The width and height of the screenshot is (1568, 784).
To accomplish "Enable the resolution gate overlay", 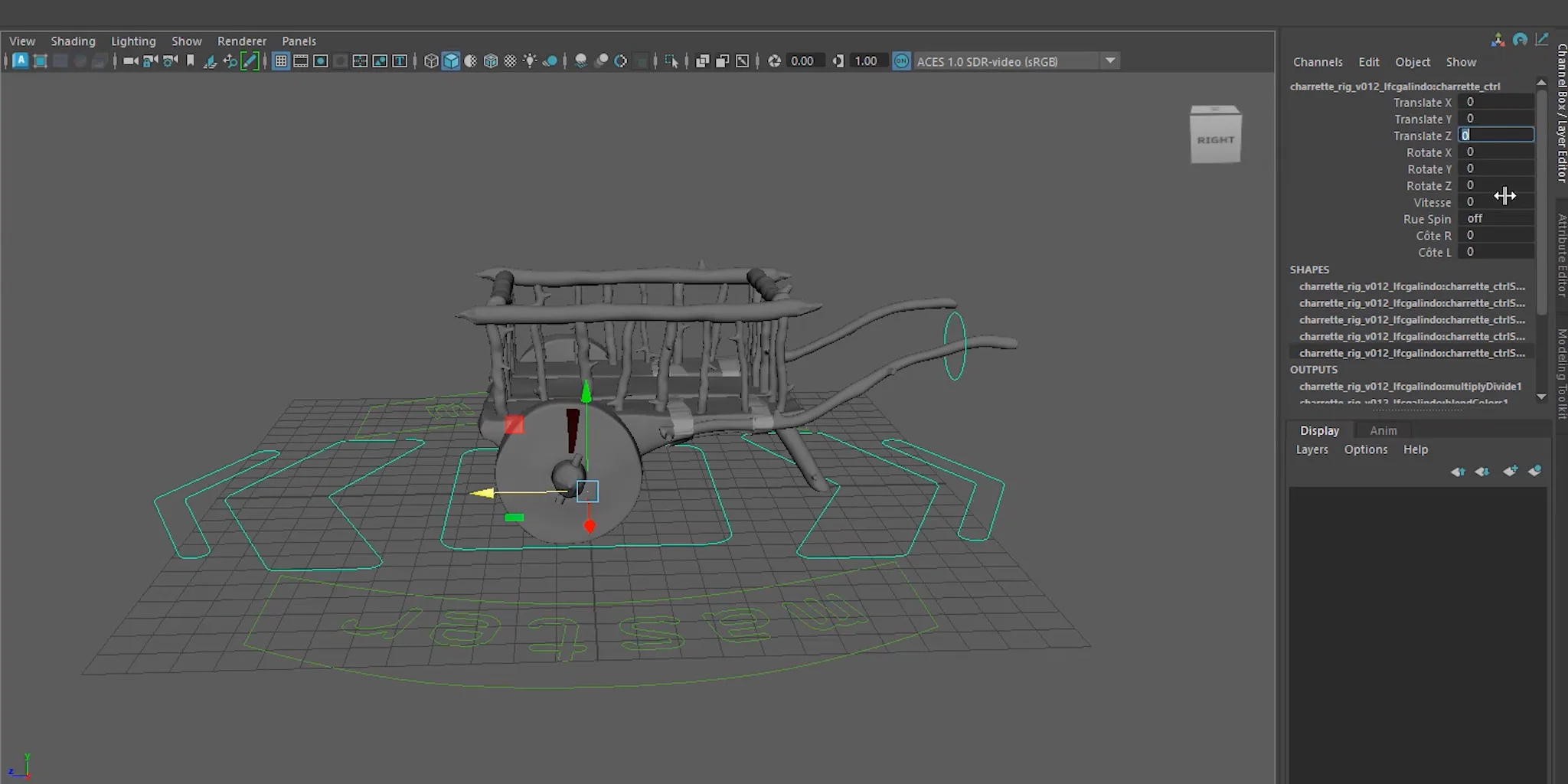I will tap(319, 61).
